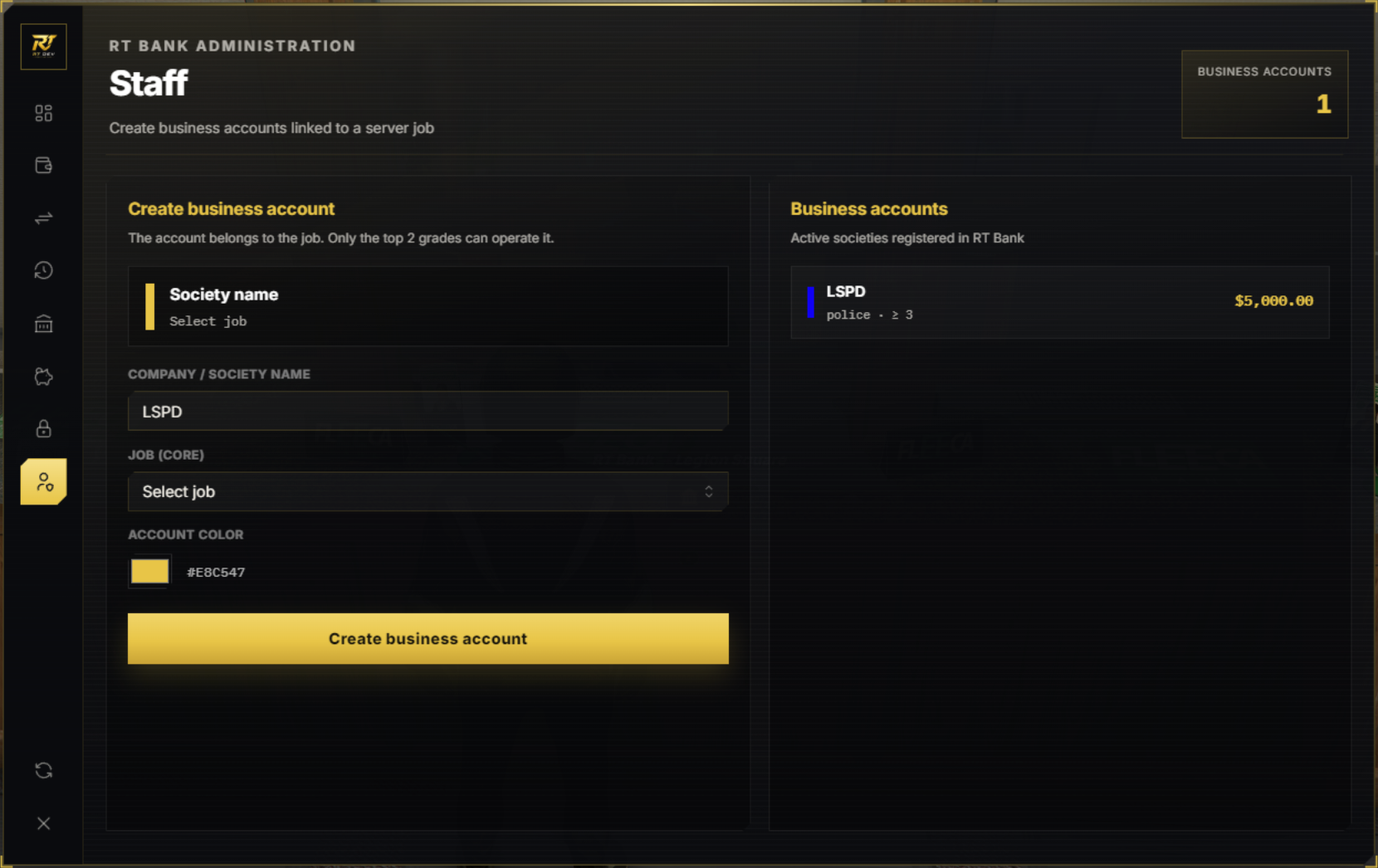Open the transfers arrows icon in sidebar
1378x868 pixels.
[44, 218]
